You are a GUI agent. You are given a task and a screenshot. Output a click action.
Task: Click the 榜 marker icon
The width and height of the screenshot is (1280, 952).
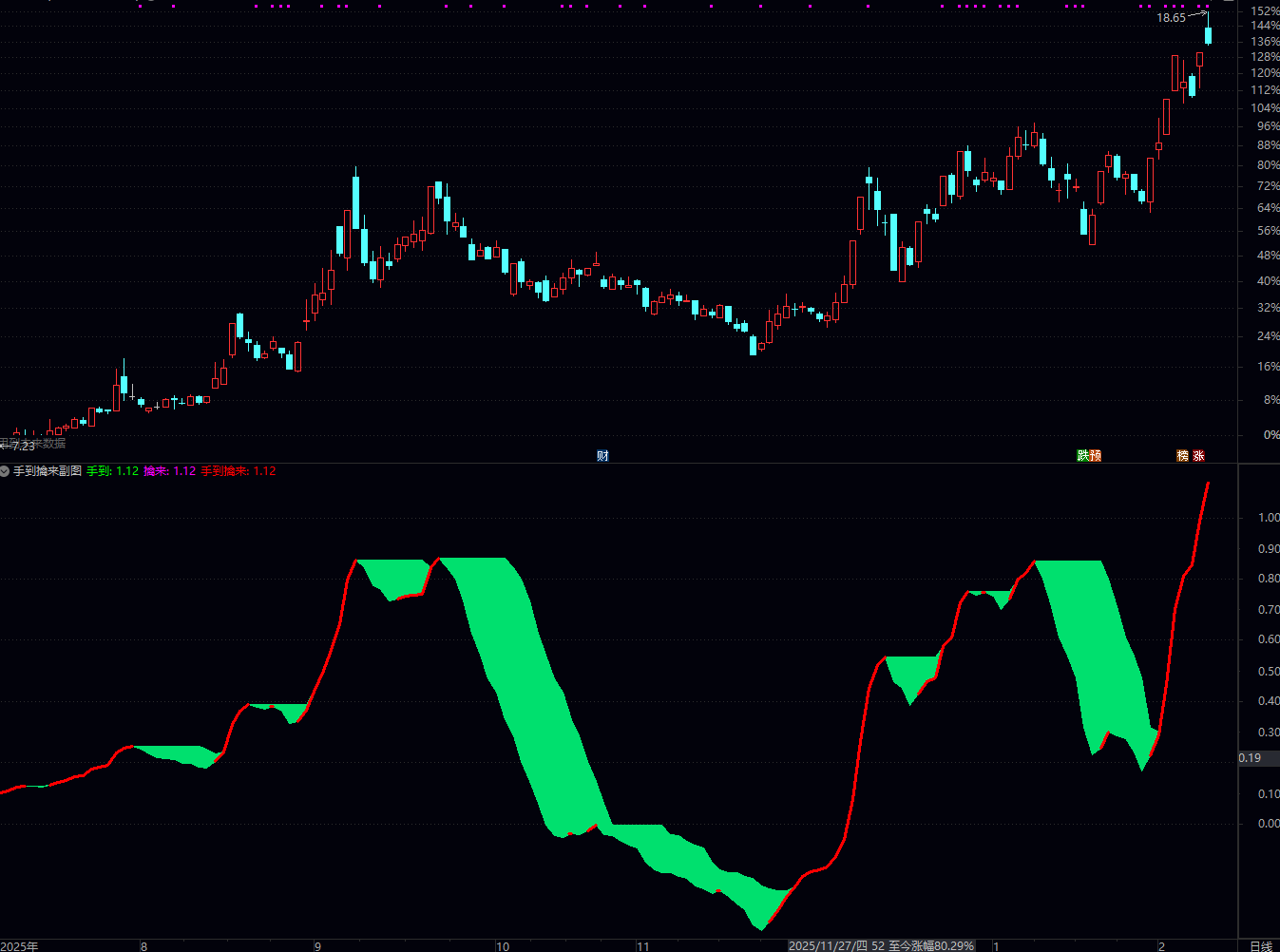[x=1183, y=456]
